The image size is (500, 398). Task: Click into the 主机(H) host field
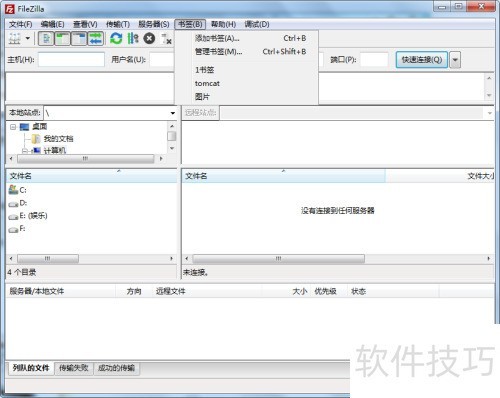[71, 60]
